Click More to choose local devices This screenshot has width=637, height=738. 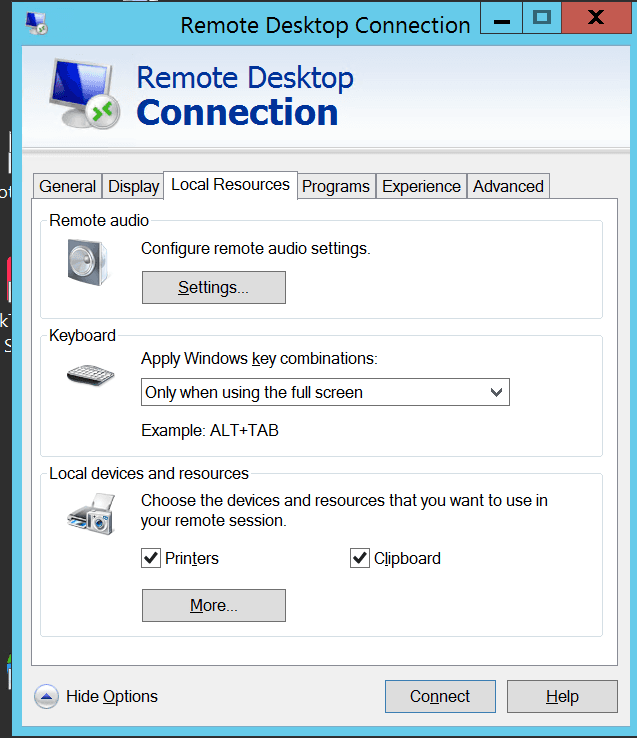click(213, 605)
